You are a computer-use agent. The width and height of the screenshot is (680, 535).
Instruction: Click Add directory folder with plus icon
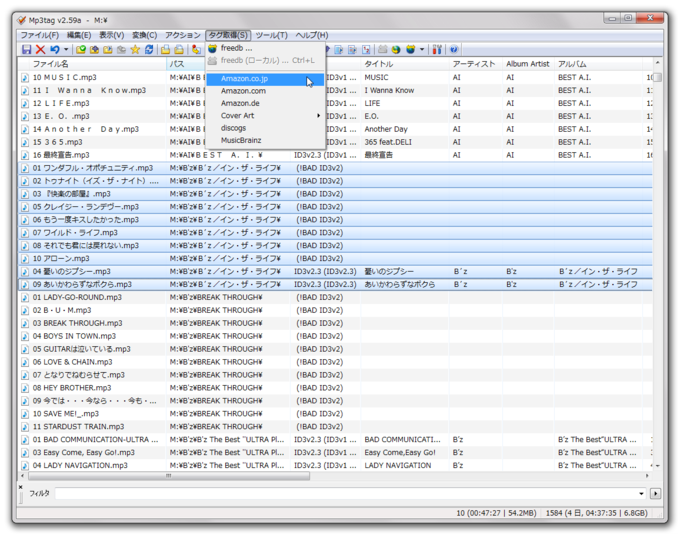94,49
